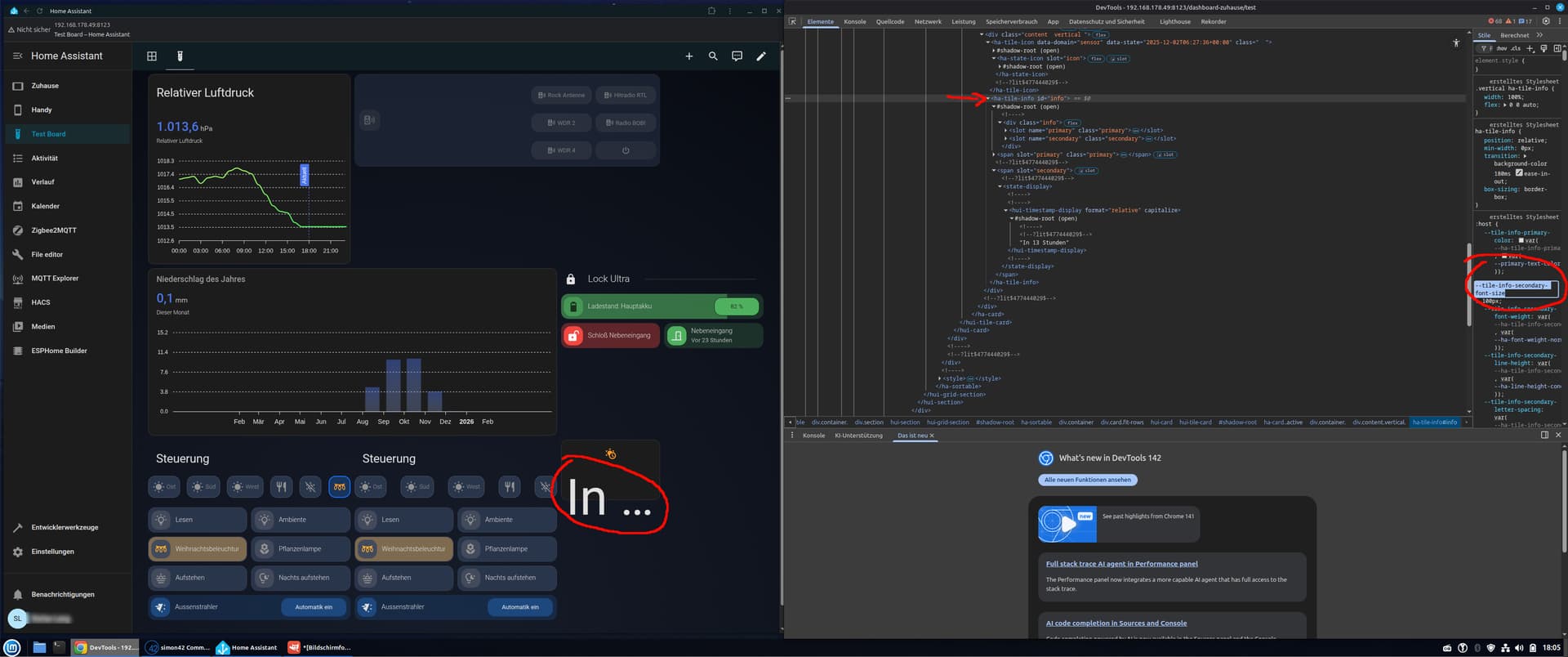
Task: Click the plus icon in dashboard header
Action: pyautogui.click(x=688, y=56)
